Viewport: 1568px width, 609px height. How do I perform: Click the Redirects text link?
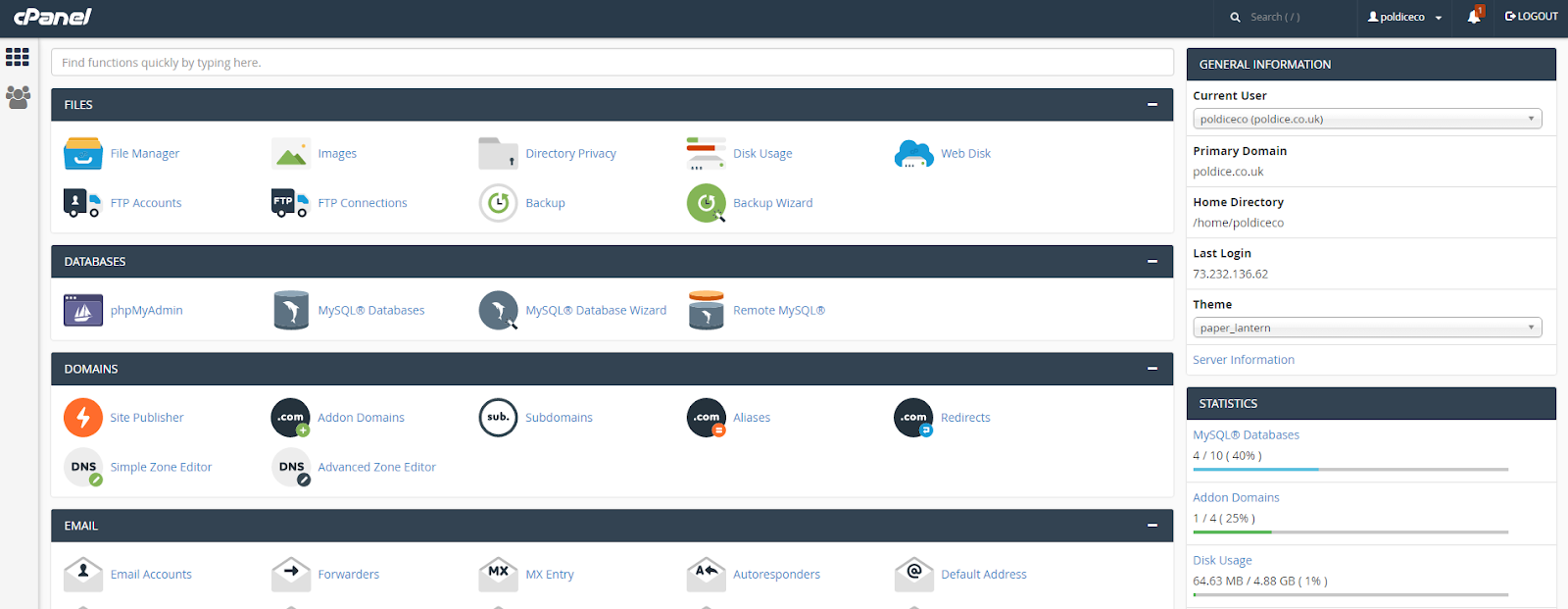coord(965,418)
